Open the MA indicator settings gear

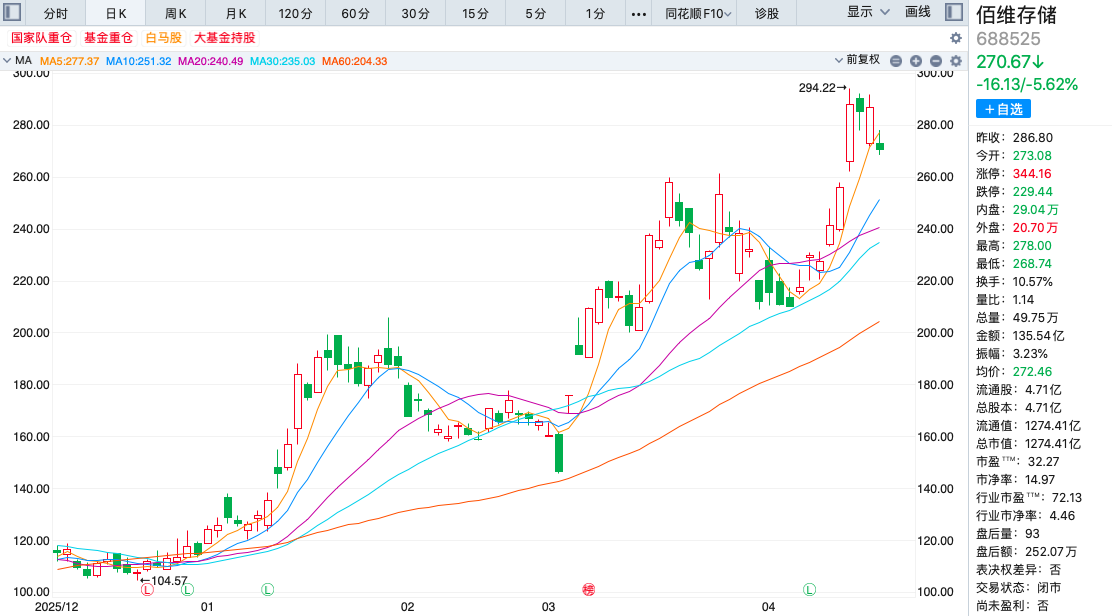[x=956, y=61]
